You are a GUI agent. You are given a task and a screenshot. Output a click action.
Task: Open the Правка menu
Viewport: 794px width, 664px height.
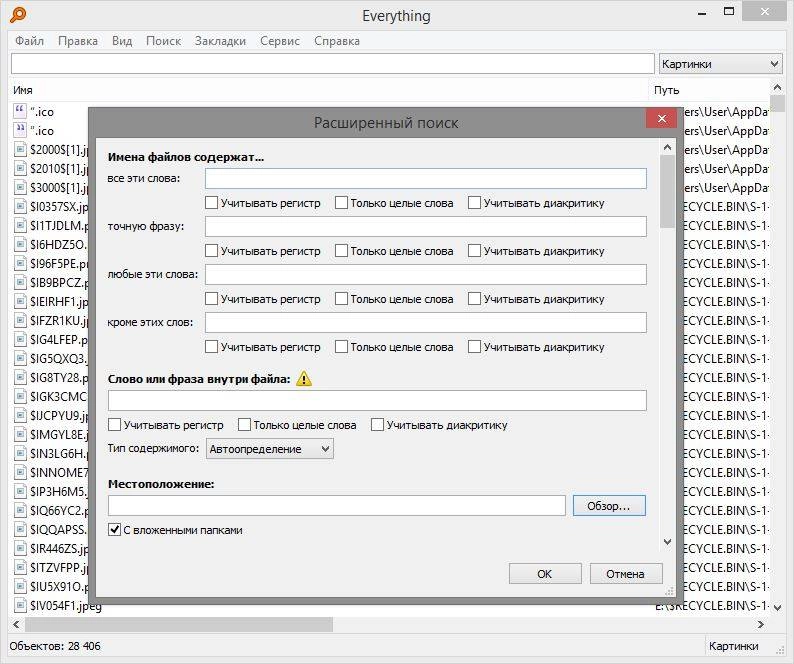78,41
